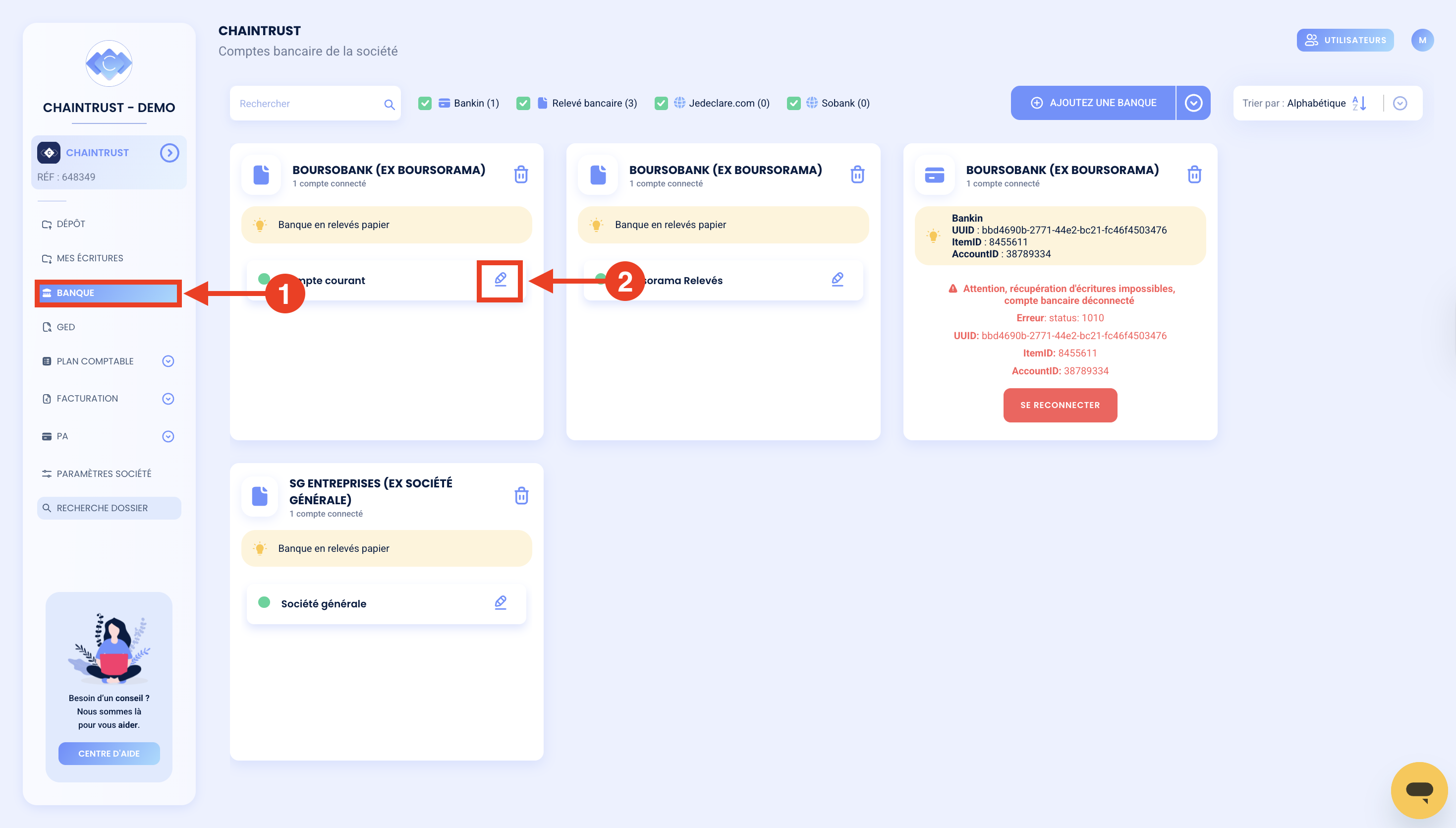Click the lightbulb icon in the Bankin banner
This screenshot has width=1456, height=828.
933,236
